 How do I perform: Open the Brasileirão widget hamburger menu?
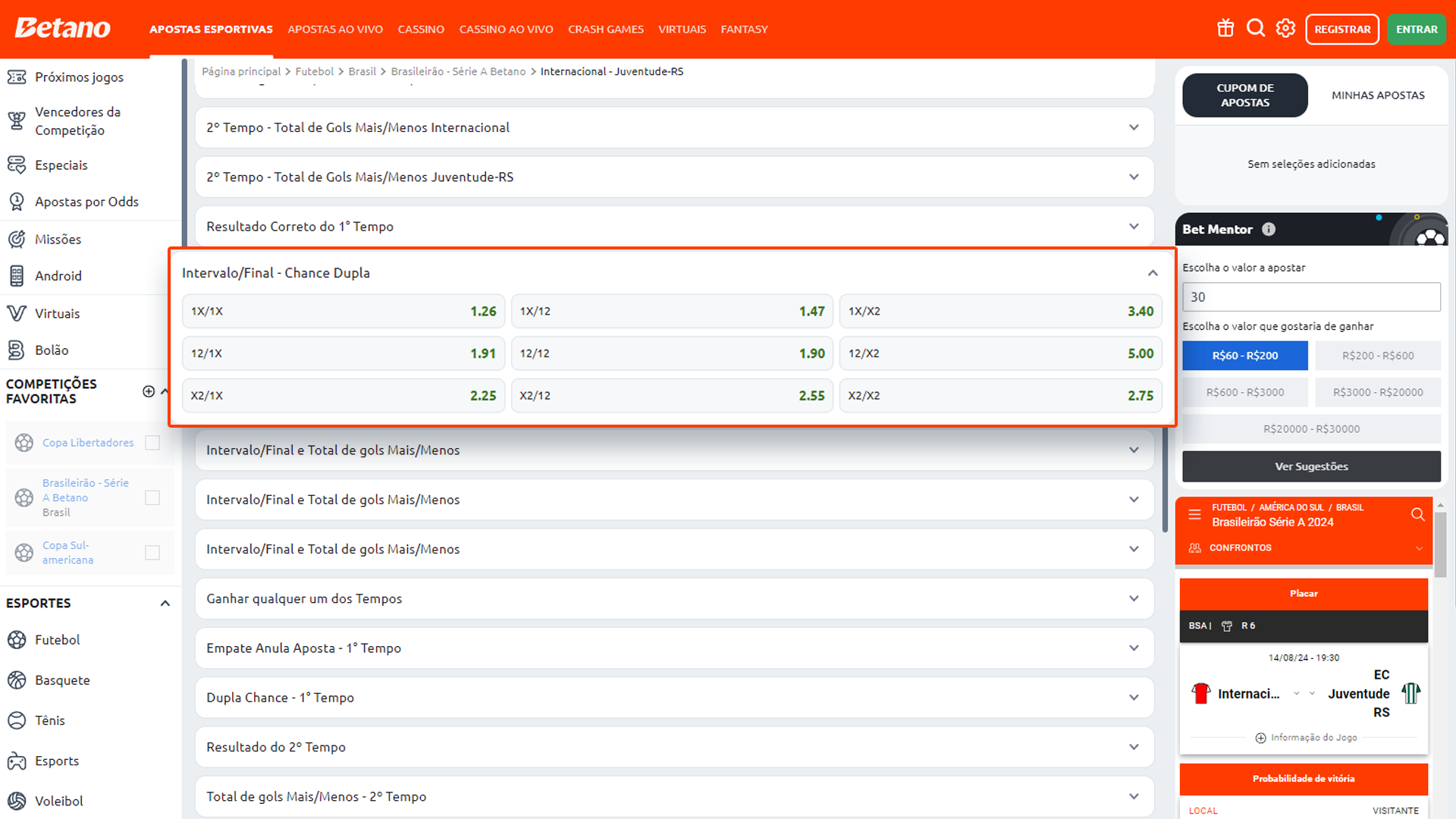[x=1194, y=514]
